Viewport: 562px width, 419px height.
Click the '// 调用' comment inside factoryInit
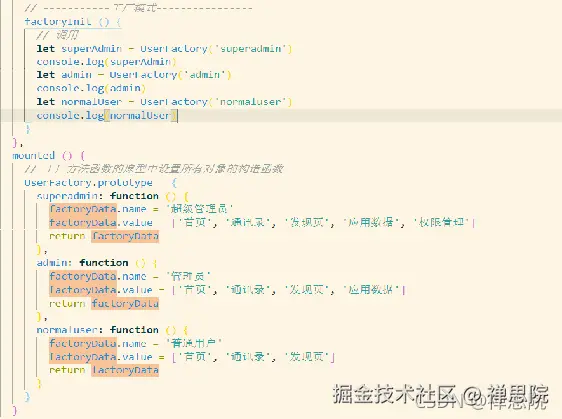pyautogui.click(x=57, y=35)
